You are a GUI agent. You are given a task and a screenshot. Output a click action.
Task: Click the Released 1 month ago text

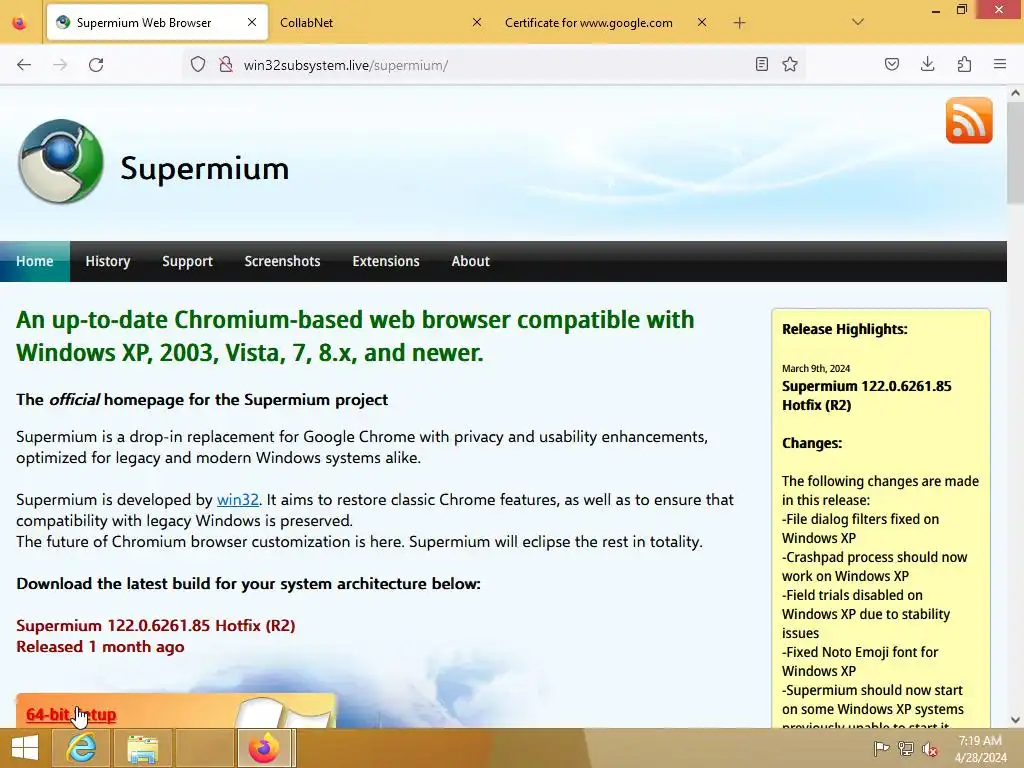coord(100,647)
